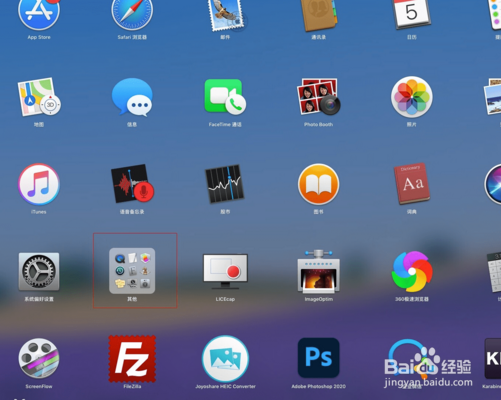Open Karabiner app at the screen edge
Image resolution: width=501 pixels, height=400 pixels.
click(x=493, y=359)
